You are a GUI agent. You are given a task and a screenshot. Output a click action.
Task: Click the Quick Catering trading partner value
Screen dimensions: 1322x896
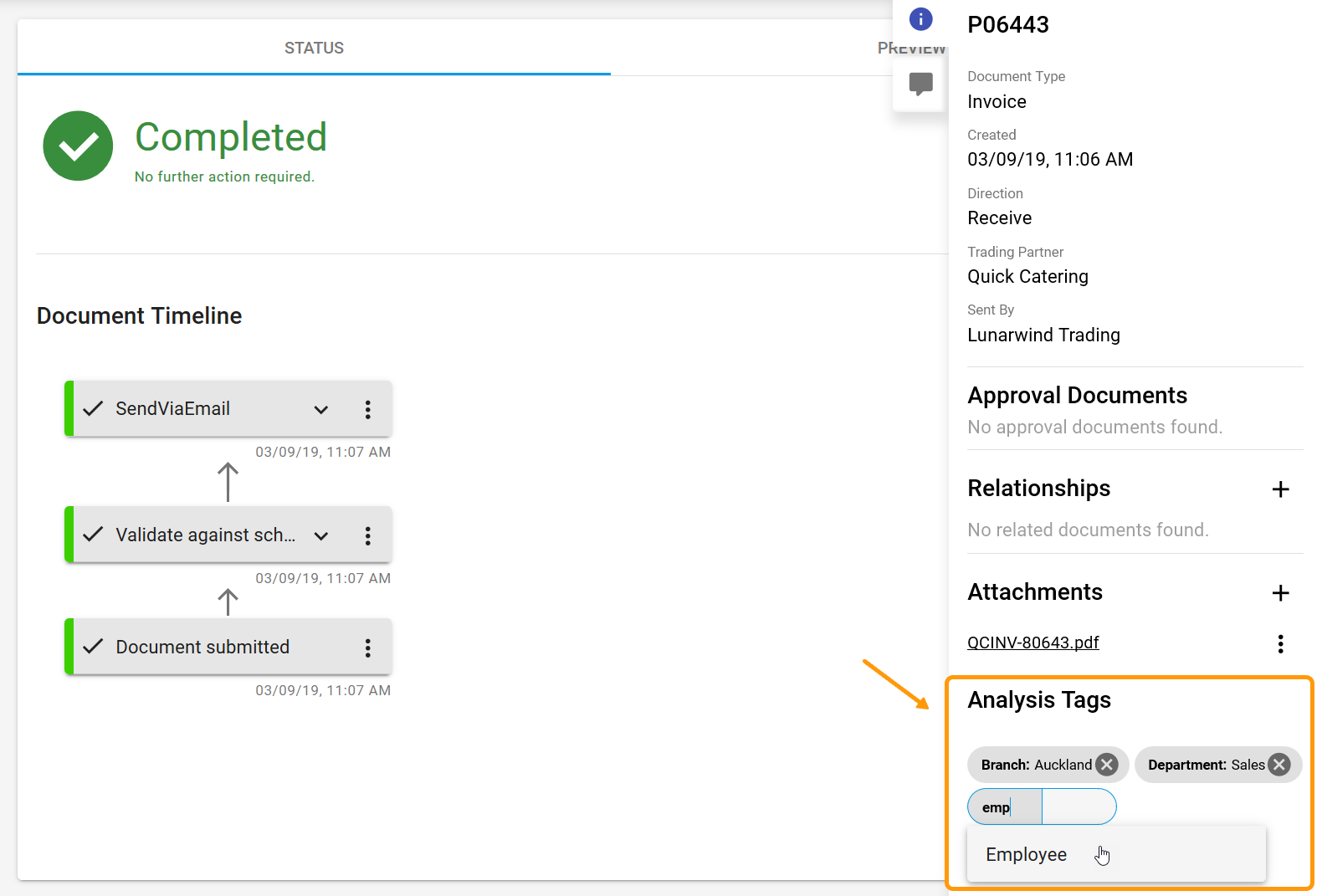click(x=1027, y=277)
